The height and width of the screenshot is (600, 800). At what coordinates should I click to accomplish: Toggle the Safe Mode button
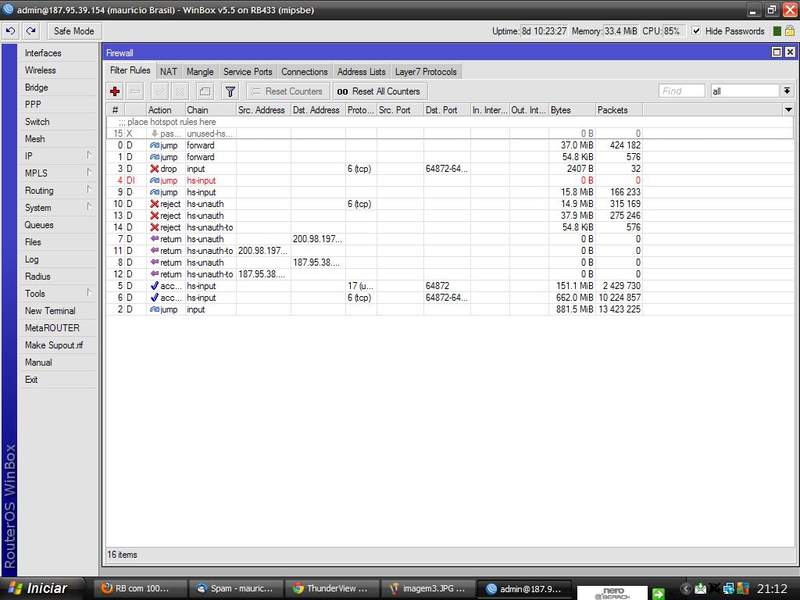[x=74, y=31]
